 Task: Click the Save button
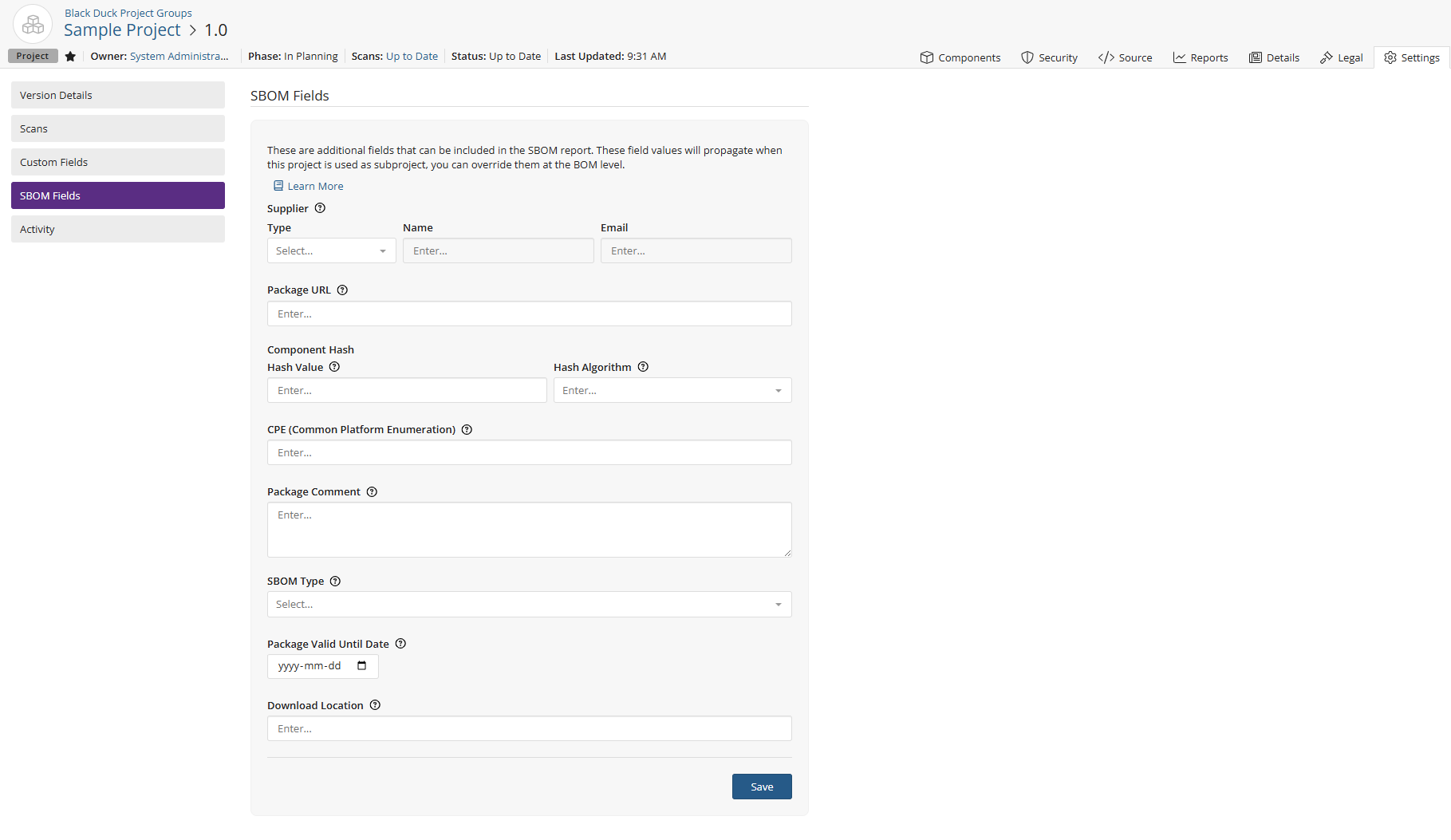(x=761, y=786)
